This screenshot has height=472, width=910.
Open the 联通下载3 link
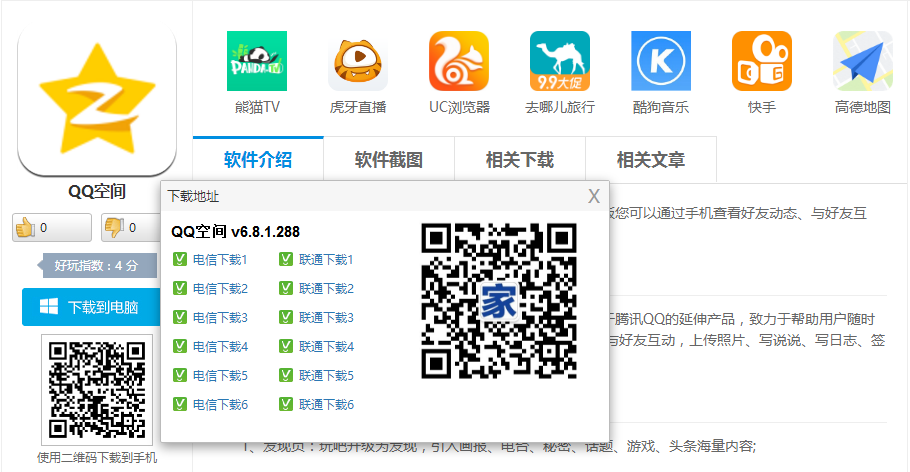326,318
